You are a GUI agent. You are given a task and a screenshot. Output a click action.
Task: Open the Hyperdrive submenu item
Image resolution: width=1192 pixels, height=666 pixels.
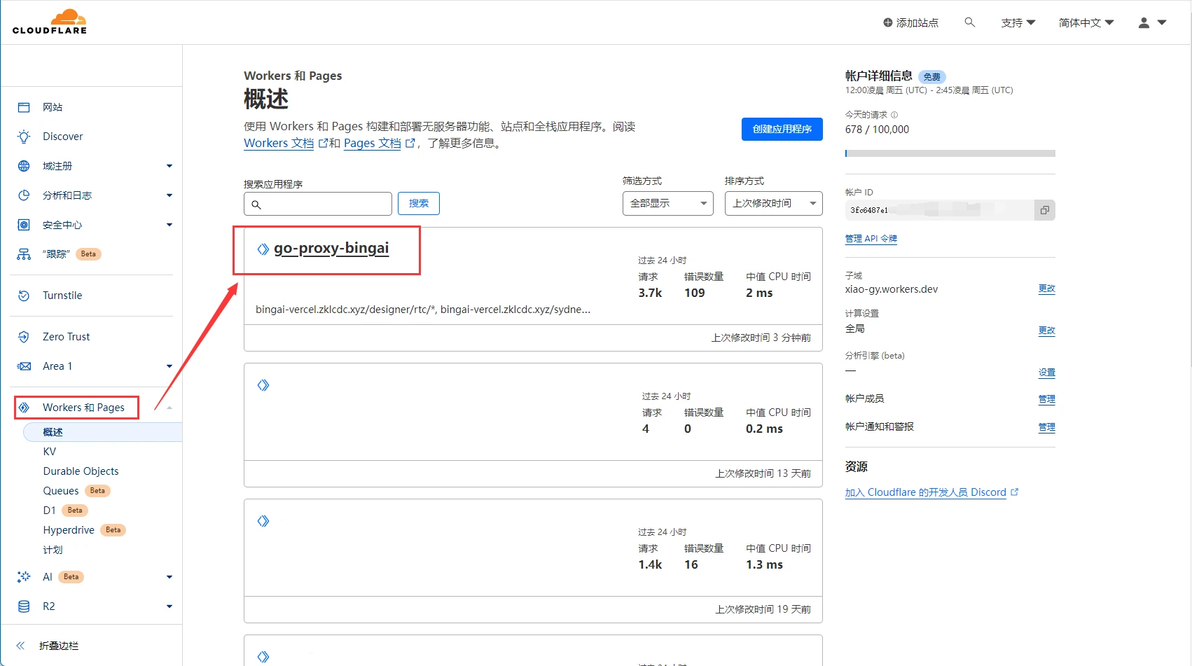coord(68,530)
